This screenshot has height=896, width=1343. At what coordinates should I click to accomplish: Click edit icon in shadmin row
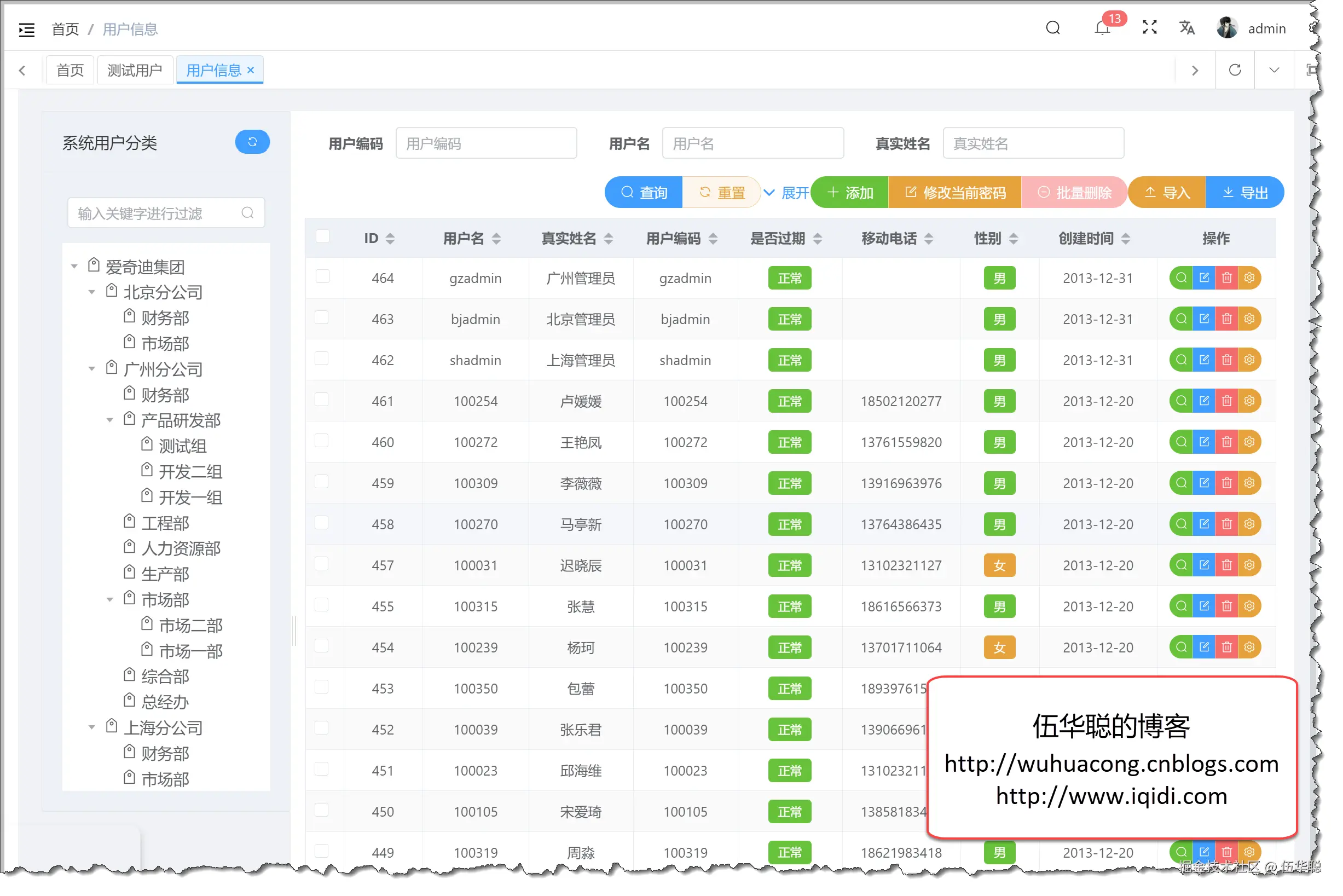1204,361
